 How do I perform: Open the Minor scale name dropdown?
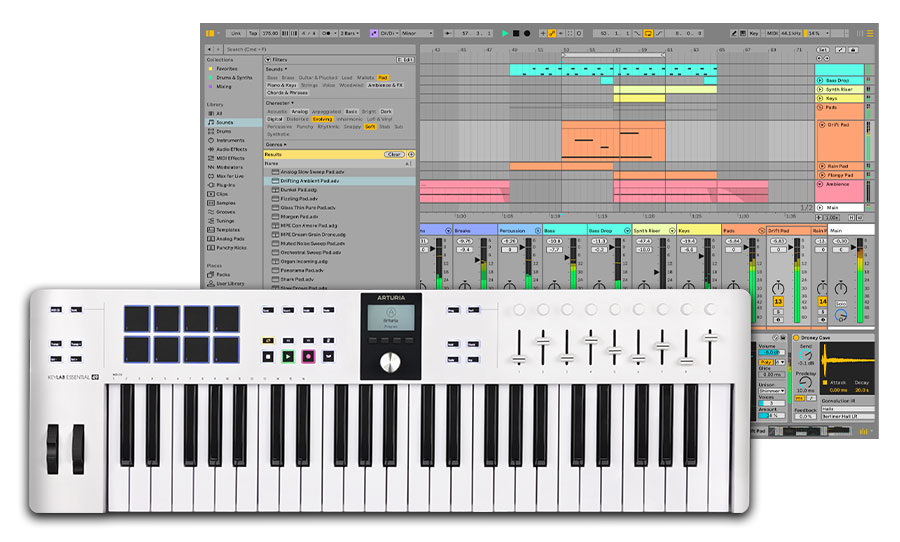click(417, 33)
